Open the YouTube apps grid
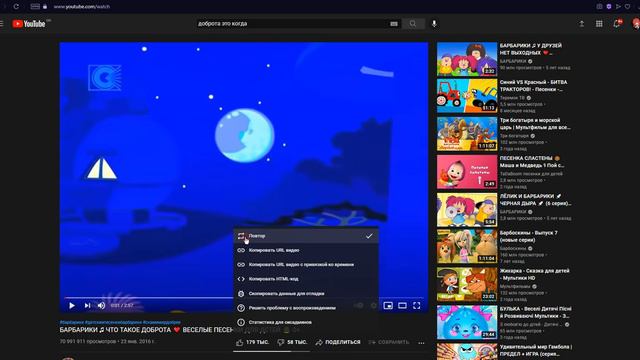 [x=599, y=24]
